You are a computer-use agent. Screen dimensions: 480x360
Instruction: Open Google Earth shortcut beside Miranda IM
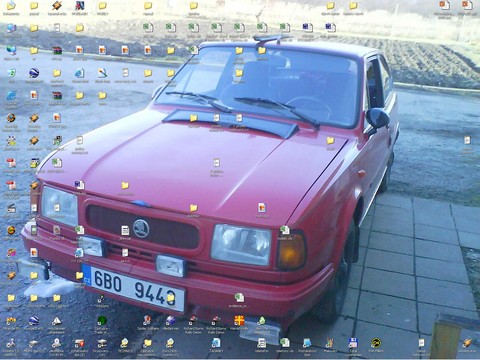pyautogui.click(x=34, y=321)
